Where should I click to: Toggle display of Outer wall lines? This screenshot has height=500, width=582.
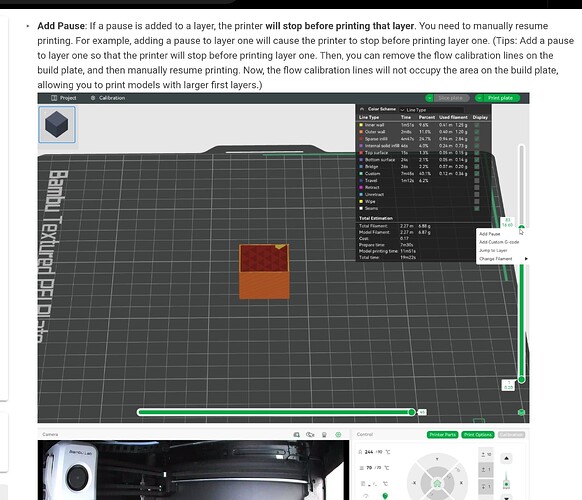pos(477,132)
